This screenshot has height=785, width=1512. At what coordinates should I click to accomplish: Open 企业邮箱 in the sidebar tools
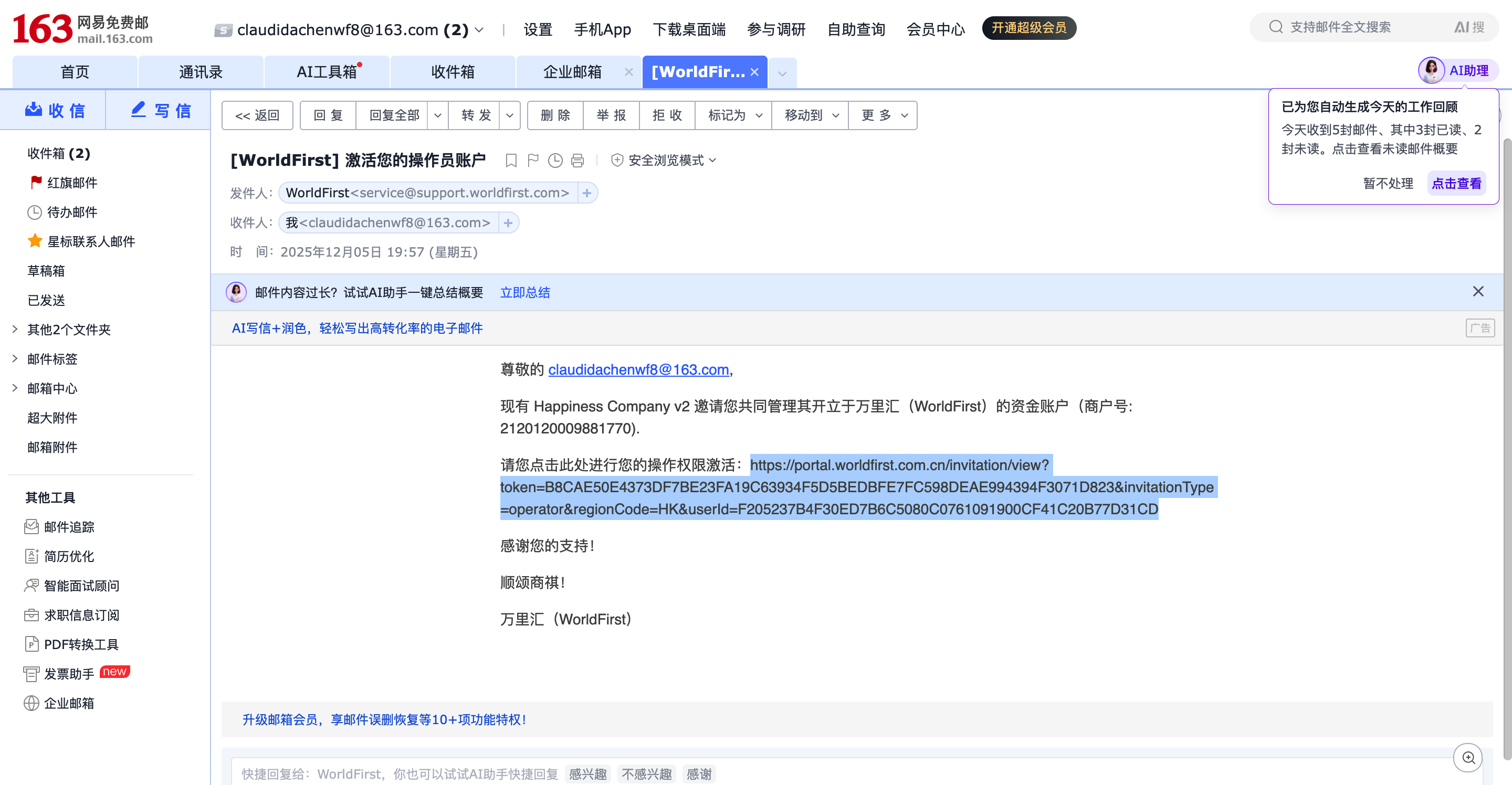(59, 703)
